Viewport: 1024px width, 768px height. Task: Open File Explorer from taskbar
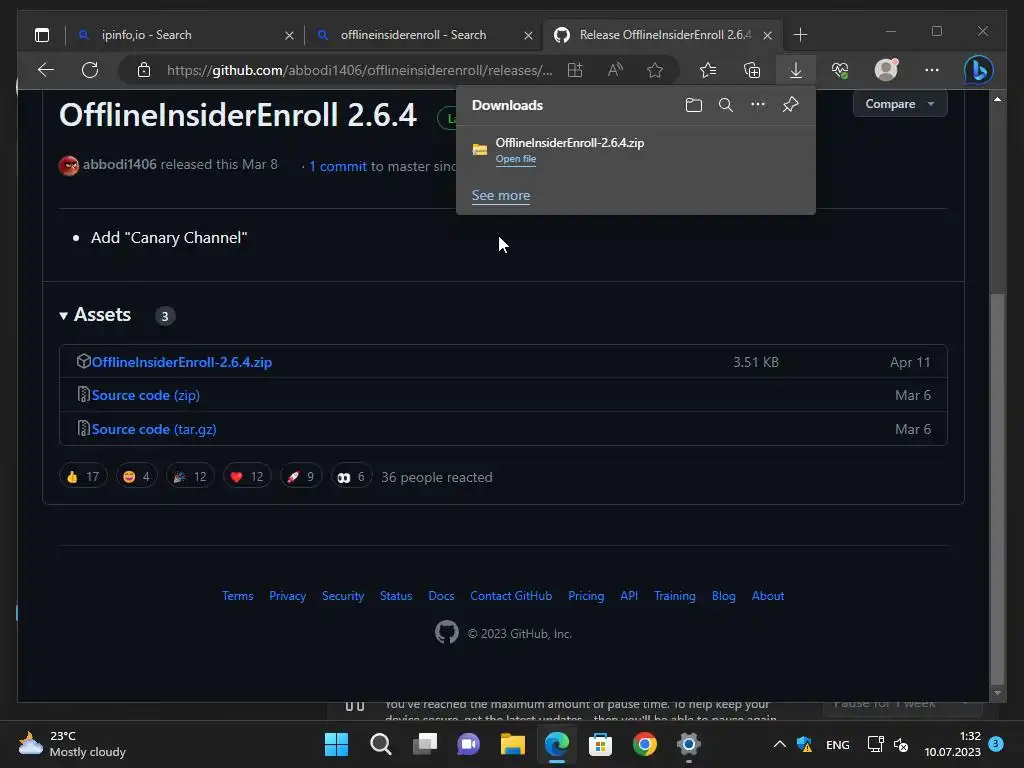tap(513, 744)
